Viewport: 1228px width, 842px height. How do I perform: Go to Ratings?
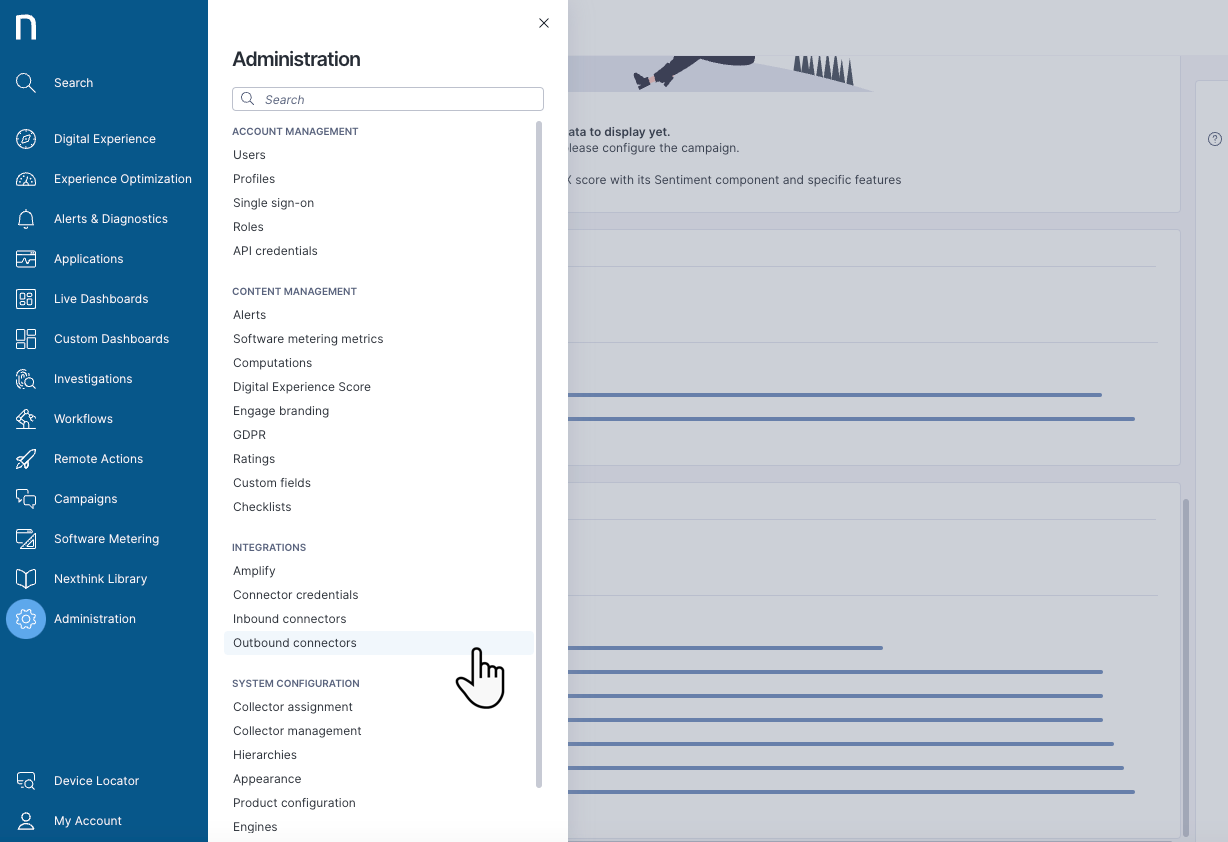click(x=254, y=459)
